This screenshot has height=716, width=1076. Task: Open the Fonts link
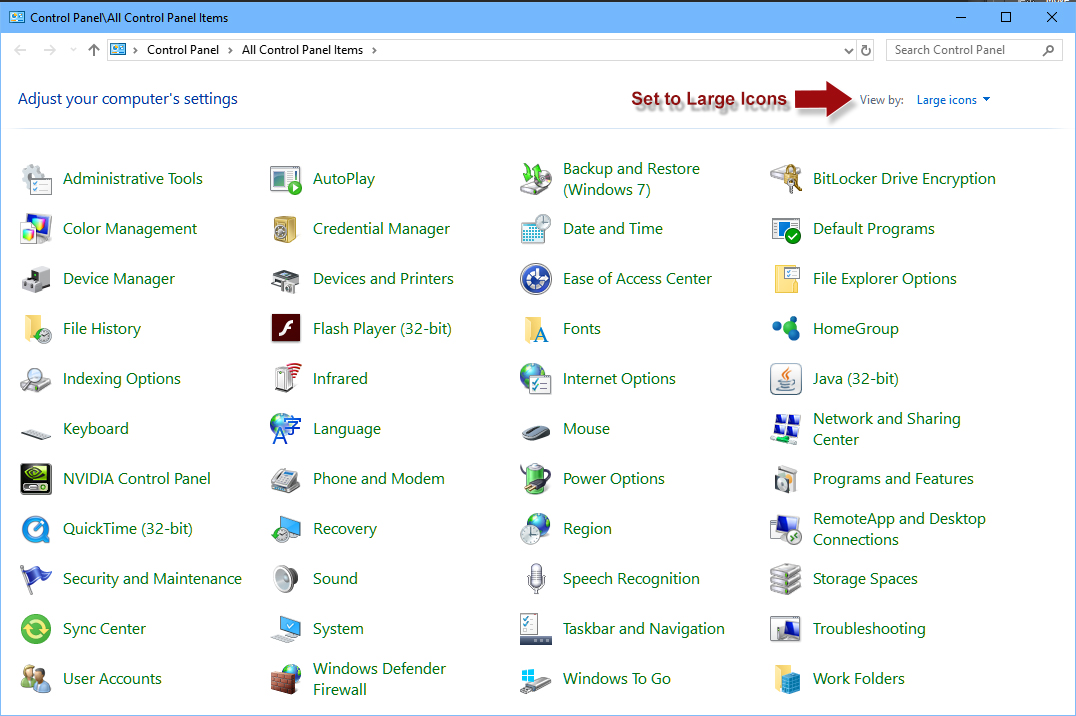(581, 329)
